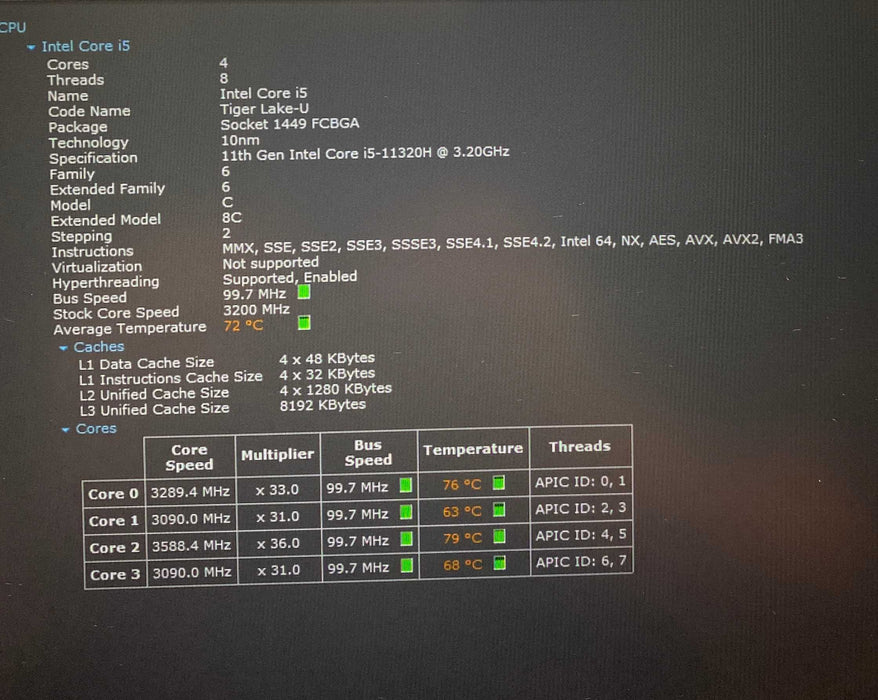Click the Threads column header in table
This screenshot has width=878, height=700.
pyautogui.click(x=580, y=446)
